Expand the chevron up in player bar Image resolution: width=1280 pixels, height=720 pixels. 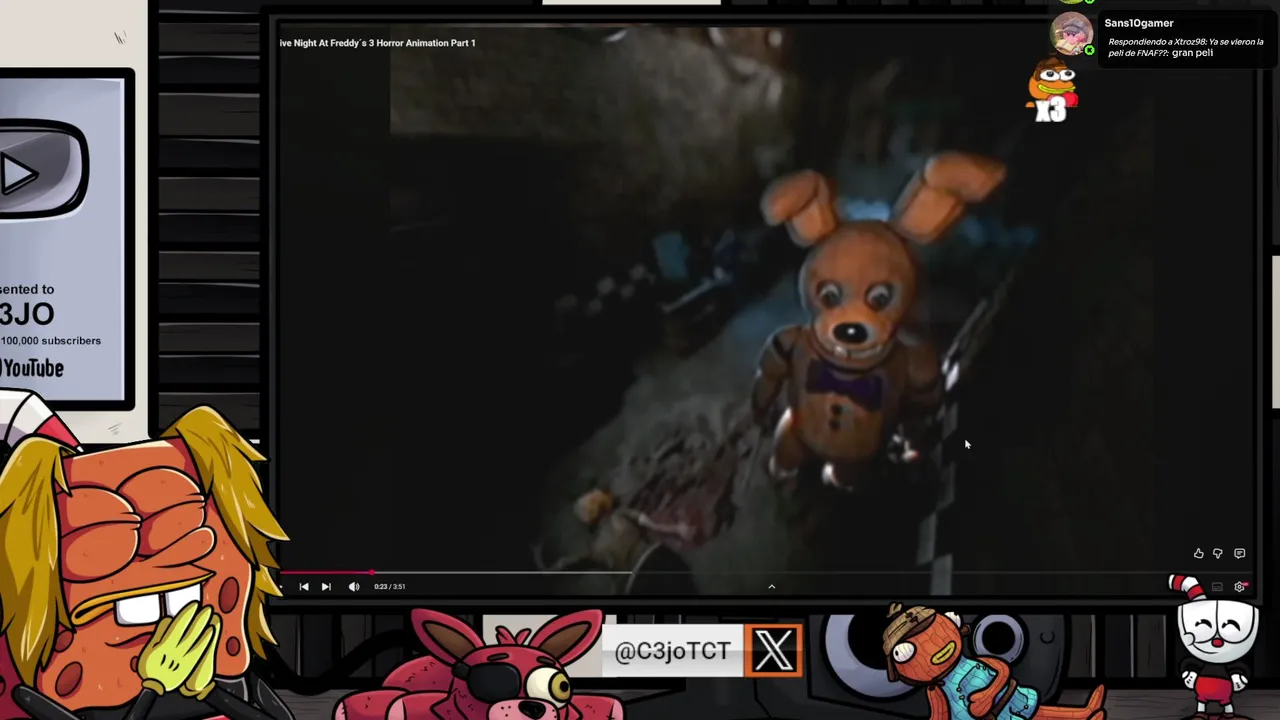[x=771, y=587]
